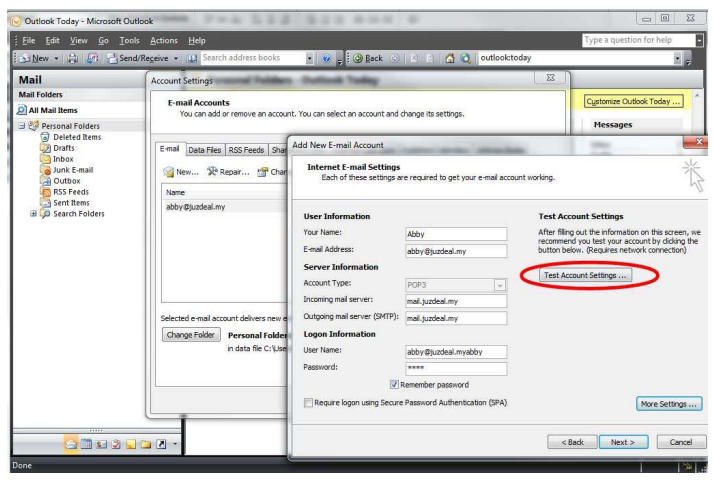Open the New button dropdown arrow
The width and height of the screenshot is (713, 482).
click(56, 58)
